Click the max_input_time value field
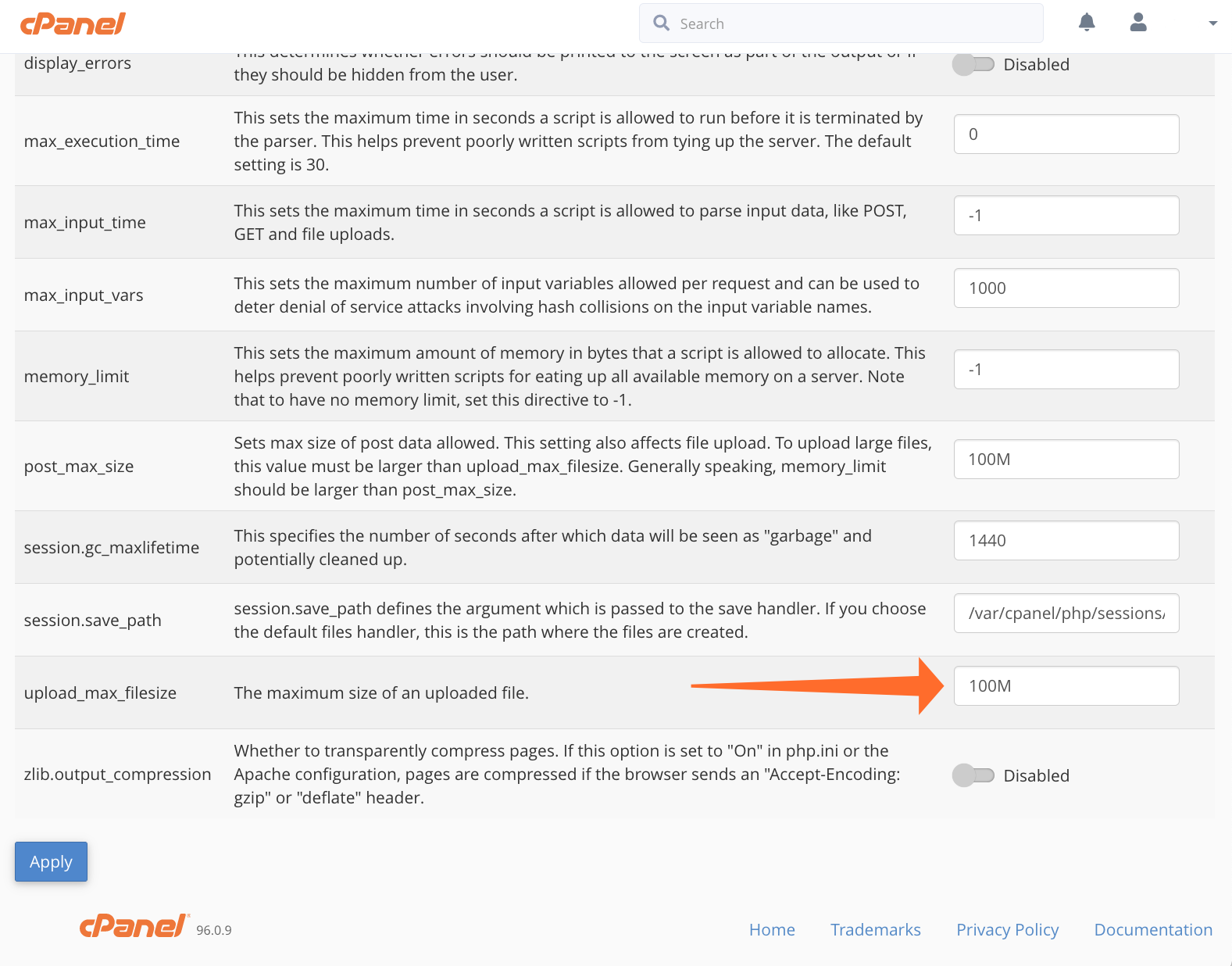Viewport: 1232px width, 966px height. (1066, 216)
